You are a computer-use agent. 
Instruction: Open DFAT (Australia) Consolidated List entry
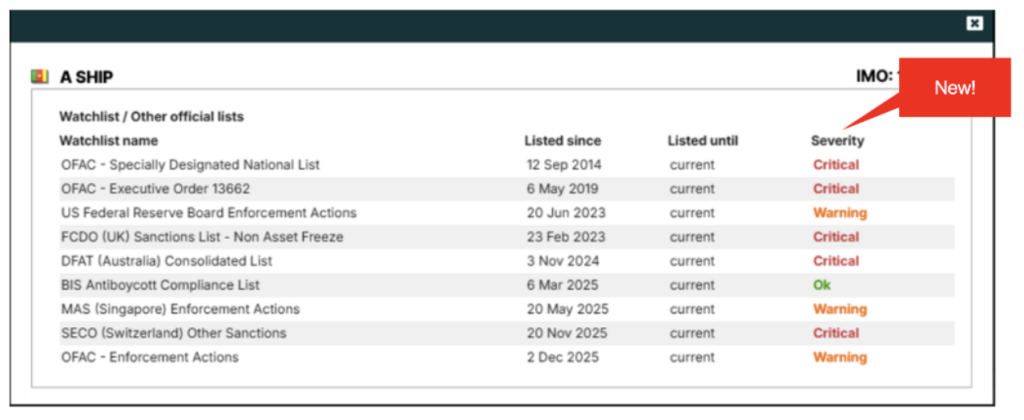166,261
